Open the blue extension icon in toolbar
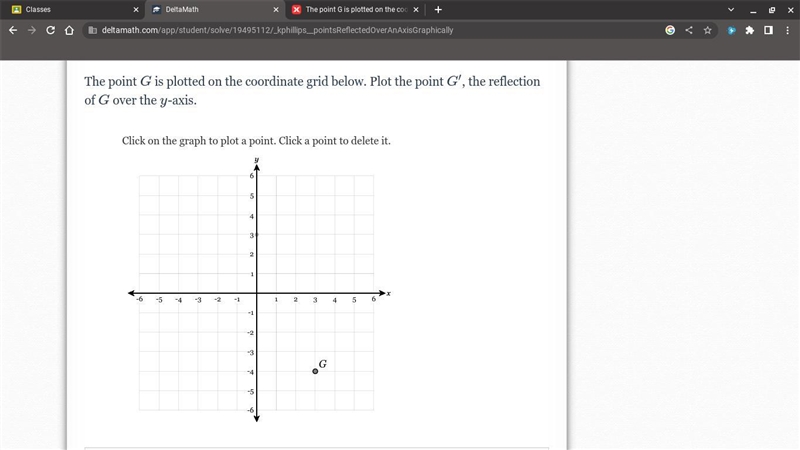Viewport: 800px width, 450px height. [731, 30]
